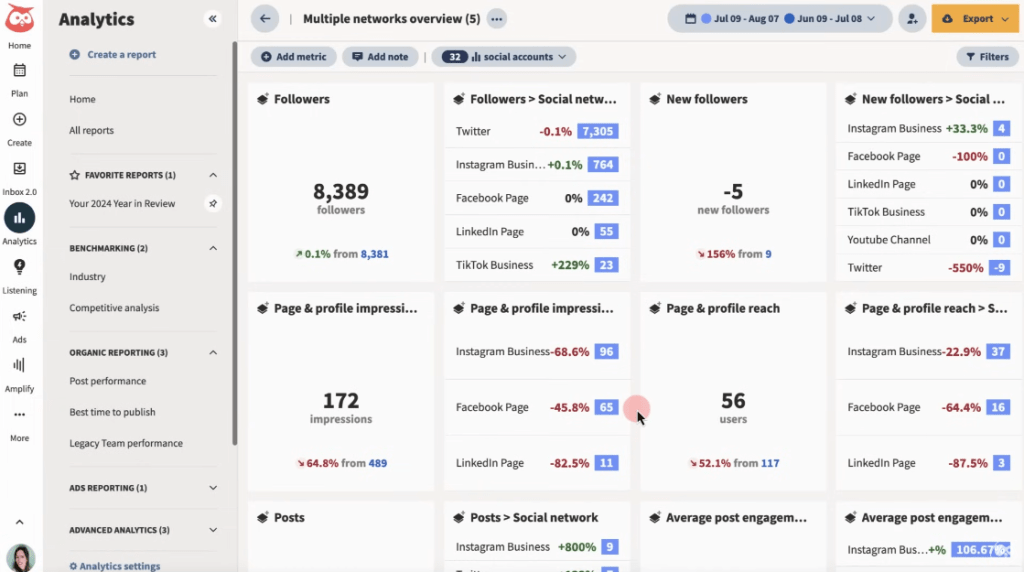Open the 32 social accounts dropdown
Viewport: 1024px width, 572px height.
(504, 57)
